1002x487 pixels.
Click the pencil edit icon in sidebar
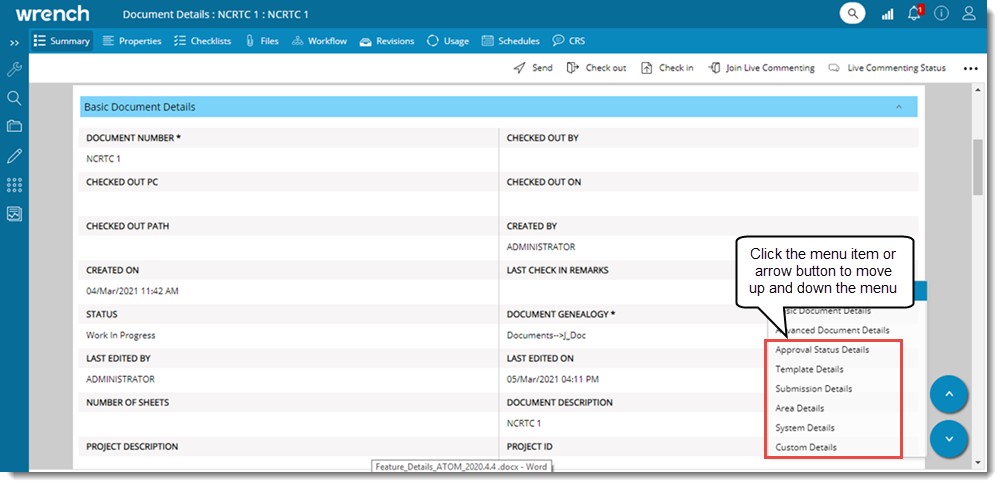pyautogui.click(x=14, y=156)
